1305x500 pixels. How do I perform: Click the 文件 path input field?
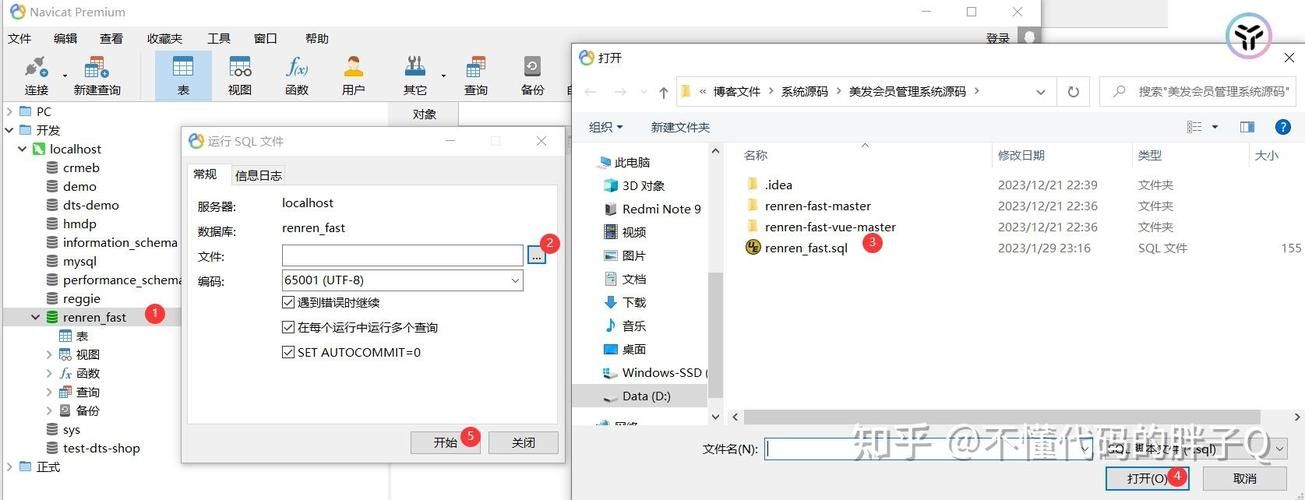pyautogui.click(x=402, y=256)
